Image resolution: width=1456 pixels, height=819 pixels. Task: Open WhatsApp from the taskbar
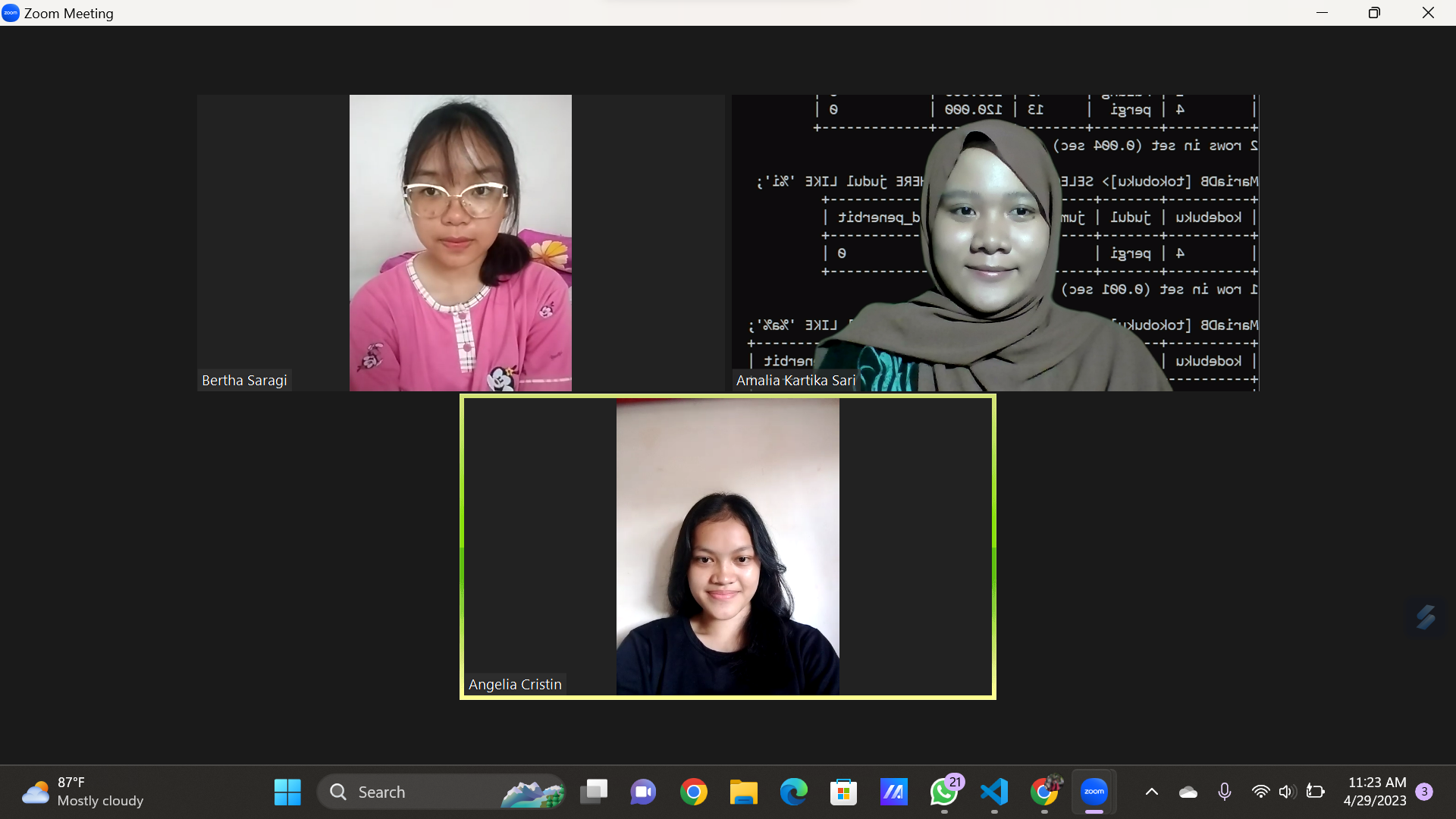click(x=943, y=792)
